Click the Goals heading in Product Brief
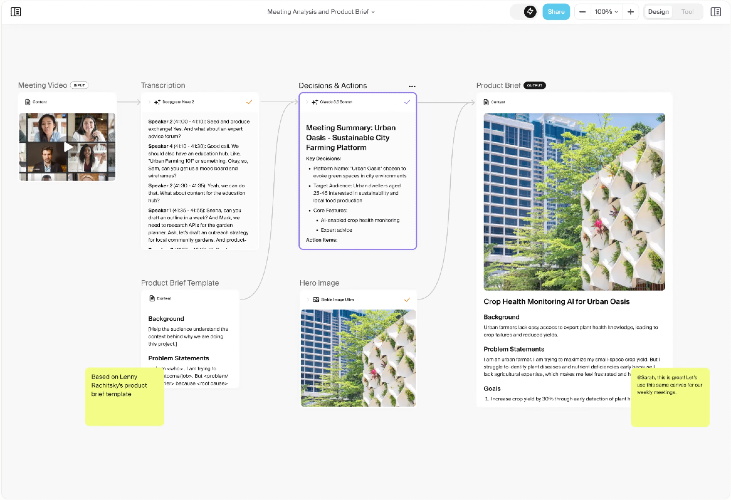 (x=492, y=388)
